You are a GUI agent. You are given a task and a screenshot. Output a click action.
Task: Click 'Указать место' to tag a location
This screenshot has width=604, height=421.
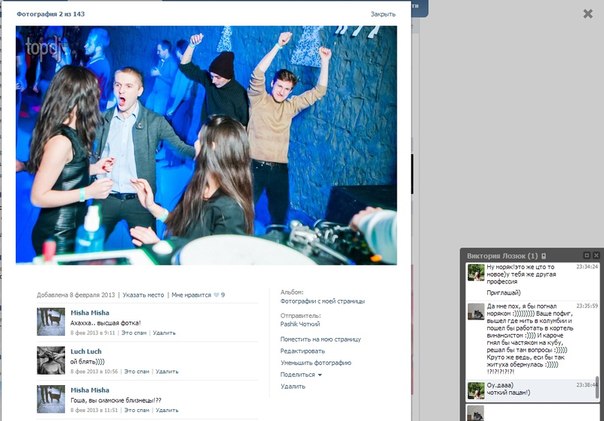(x=143, y=295)
